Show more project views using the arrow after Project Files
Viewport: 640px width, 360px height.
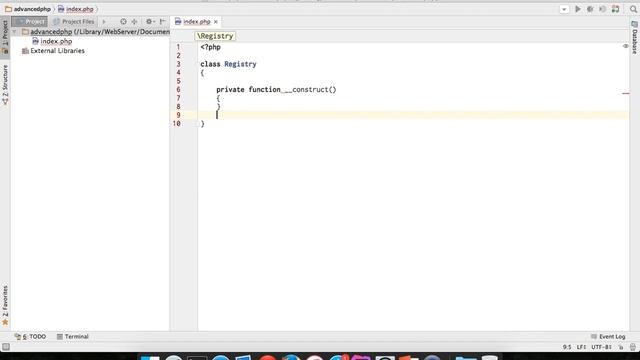point(104,21)
